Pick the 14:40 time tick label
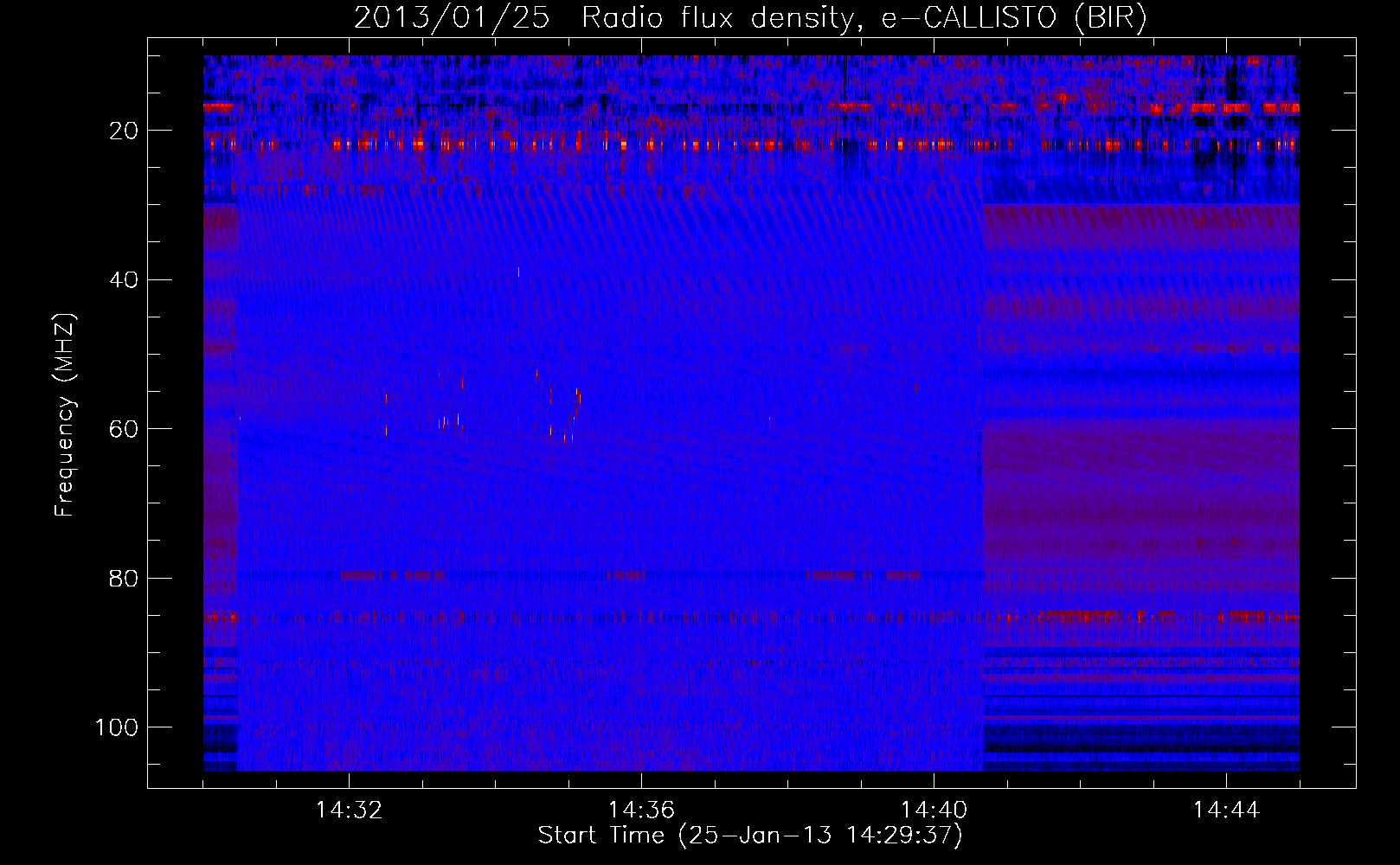The width and height of the screenshot is (1400, 865). pos(934,811)
